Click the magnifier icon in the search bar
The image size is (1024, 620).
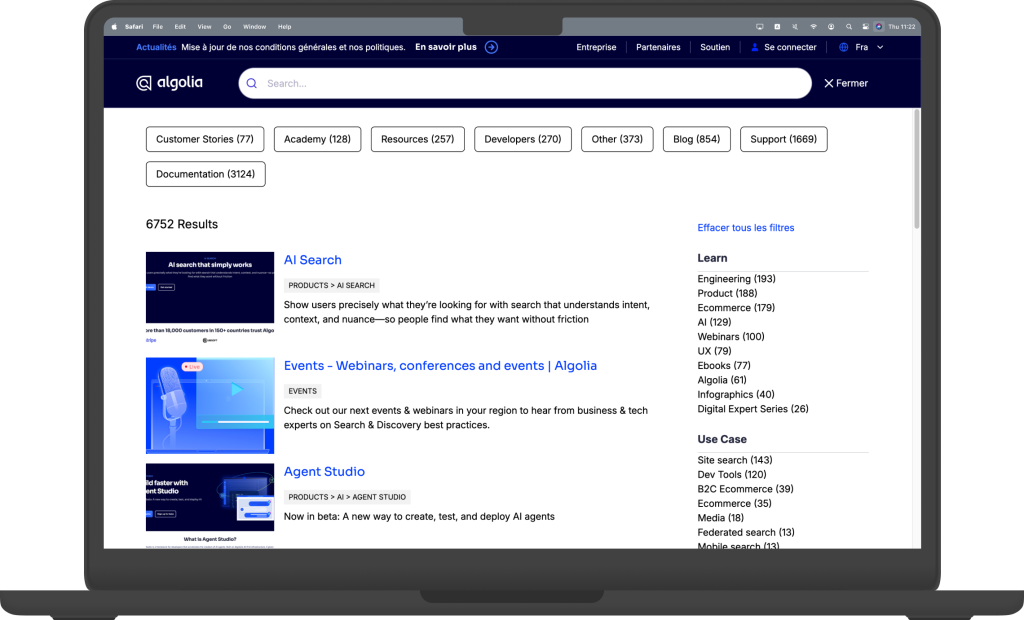coord(252,84)
